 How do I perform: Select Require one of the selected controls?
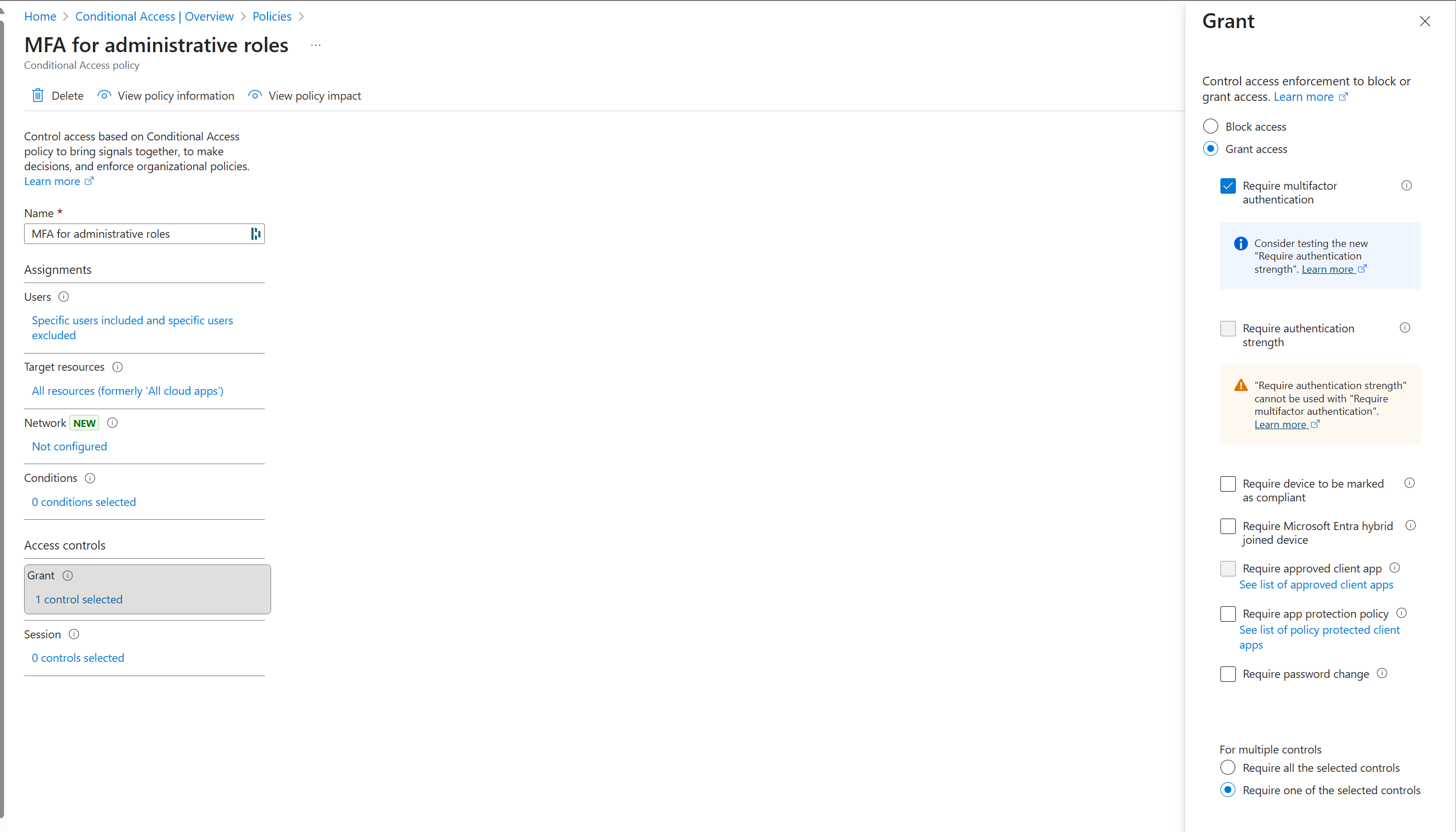(1228, 790)
